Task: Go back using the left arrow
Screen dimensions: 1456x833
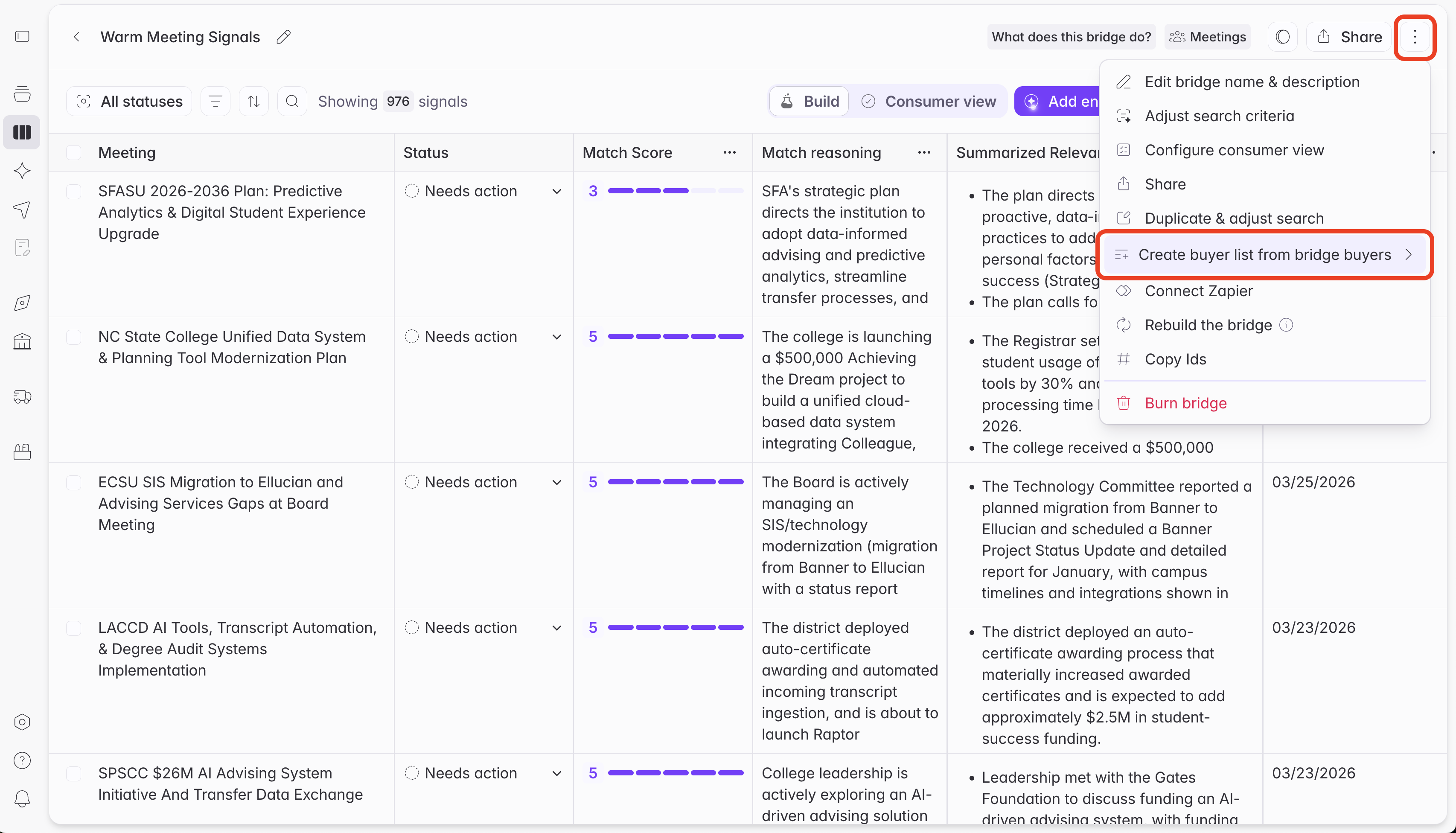Action: point(77,37)
